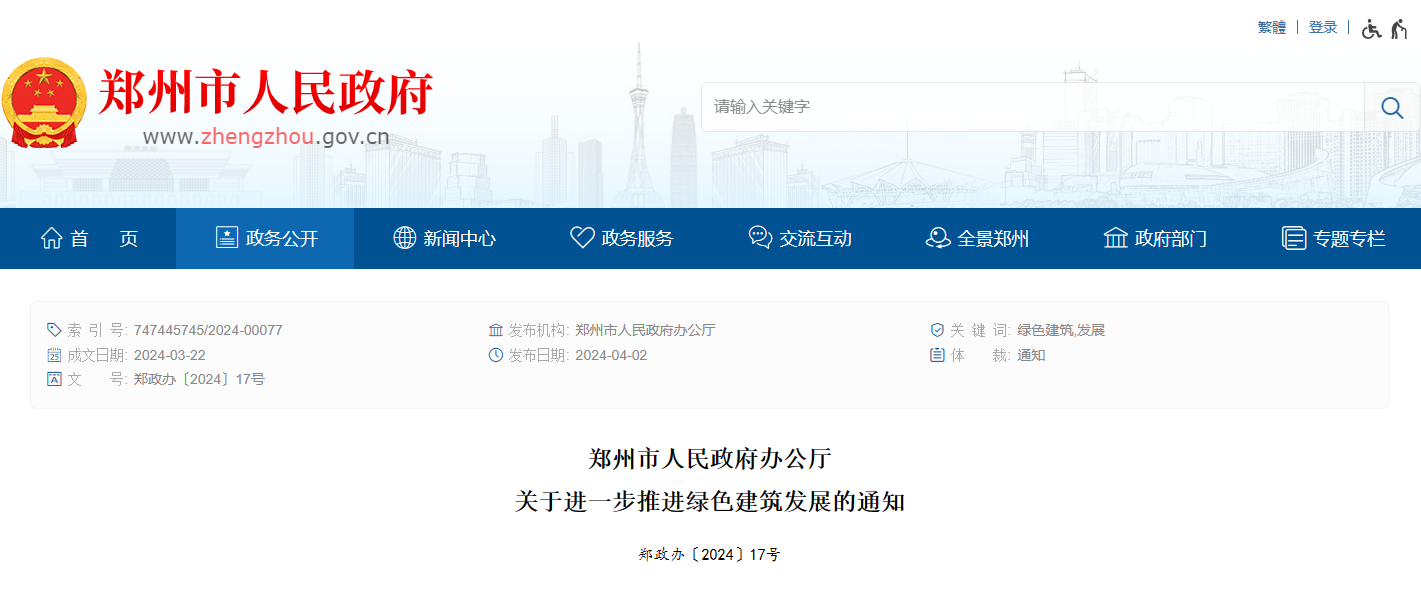Click the 登录 login link
1421x600 pixels.
(1323, 28)
